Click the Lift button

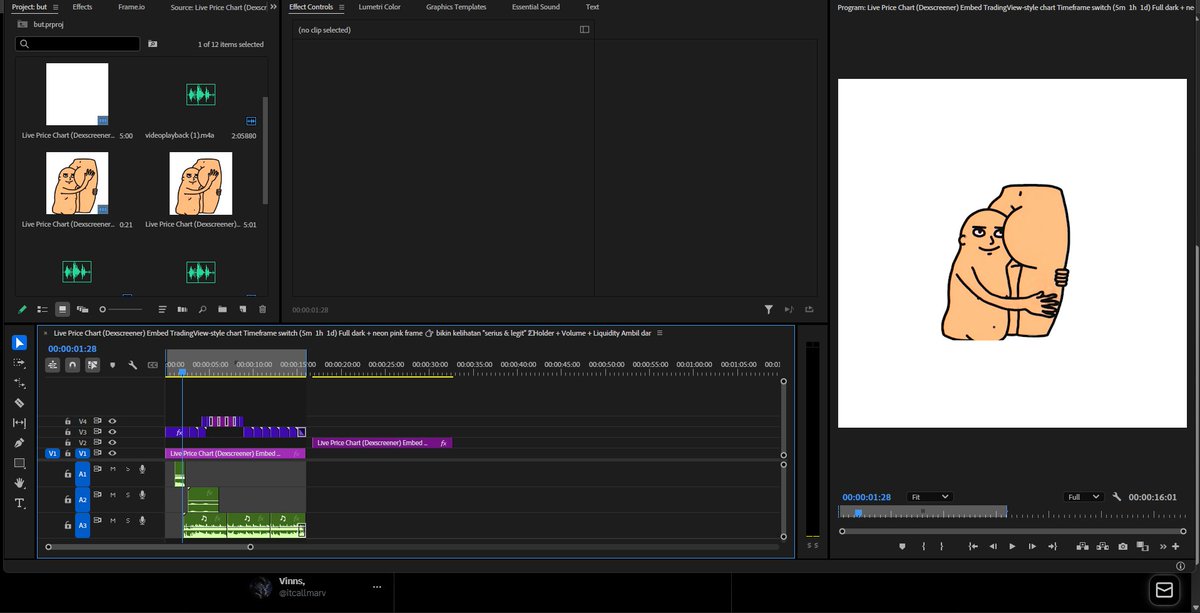click(x=1083, y=546)
